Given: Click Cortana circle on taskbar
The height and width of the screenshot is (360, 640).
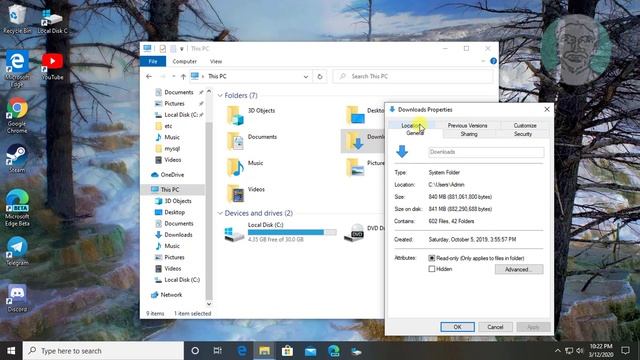Looking at the screenshot, I should tap(195, 351).
